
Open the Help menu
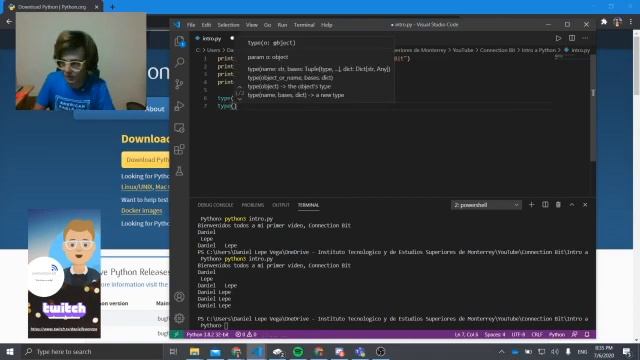click(327, 25)
